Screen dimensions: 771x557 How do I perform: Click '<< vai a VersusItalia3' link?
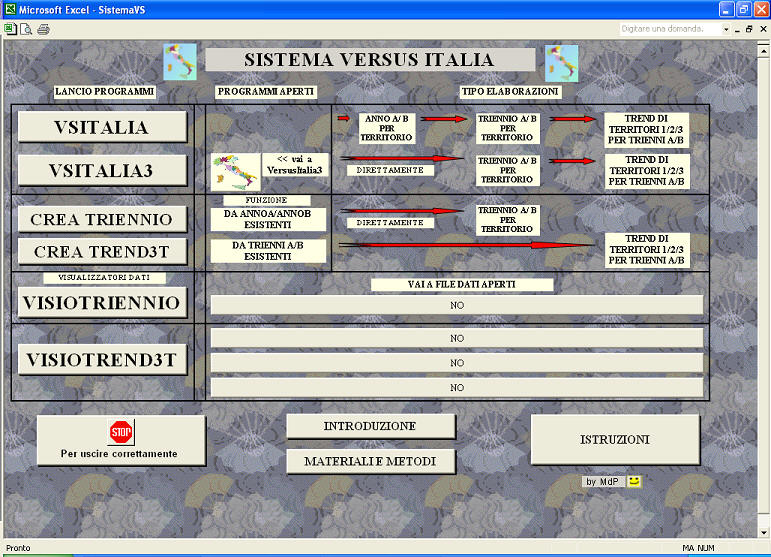[295, 165]
